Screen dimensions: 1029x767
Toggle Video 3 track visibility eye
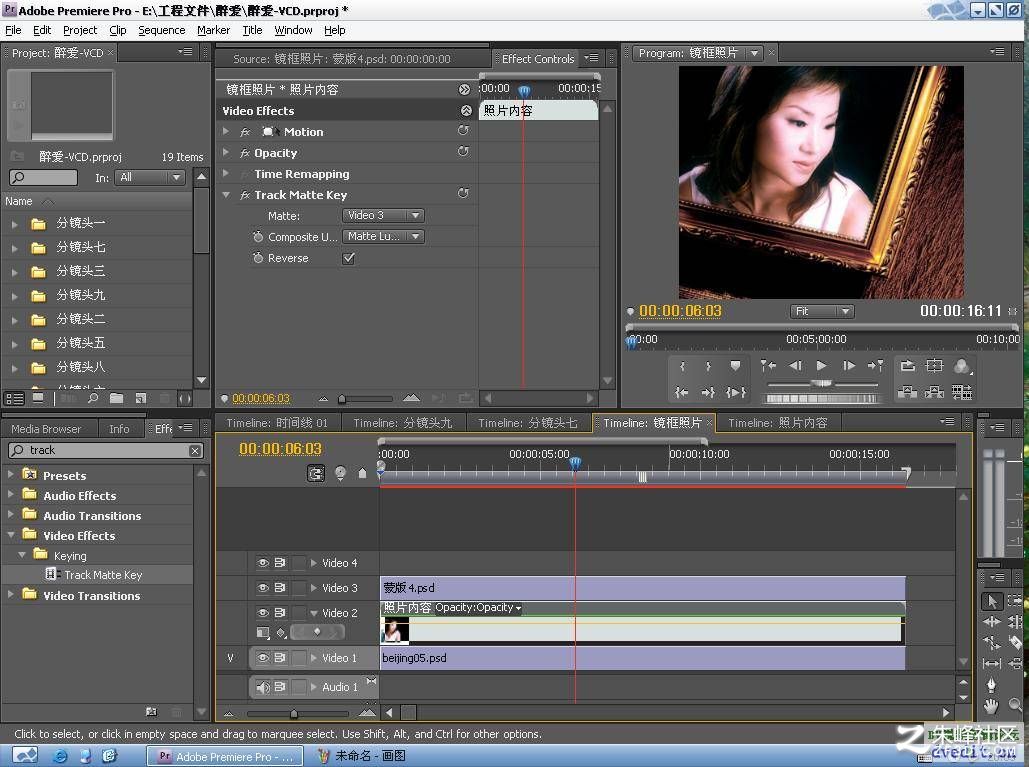click(262, 588)
